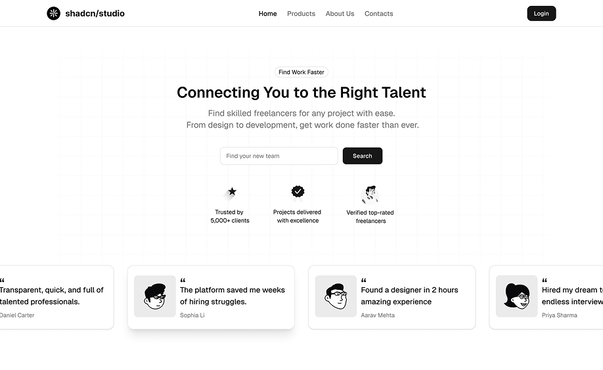Click the shadcn/studio round logo icon

[53, 13]
